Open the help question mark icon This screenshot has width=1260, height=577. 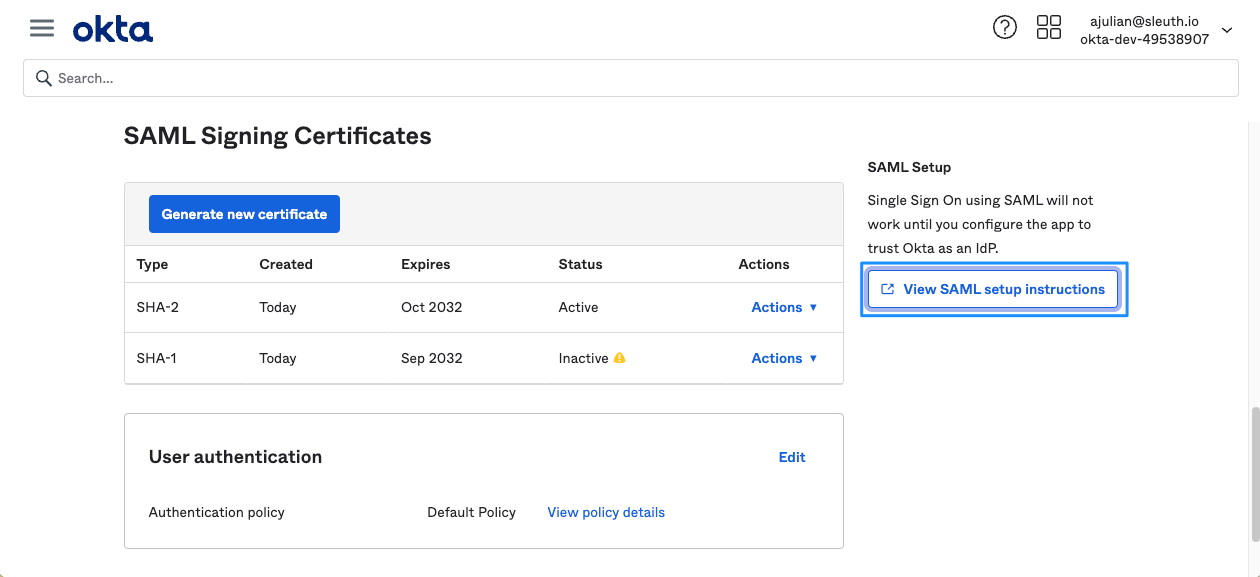tap(1004, 28)
